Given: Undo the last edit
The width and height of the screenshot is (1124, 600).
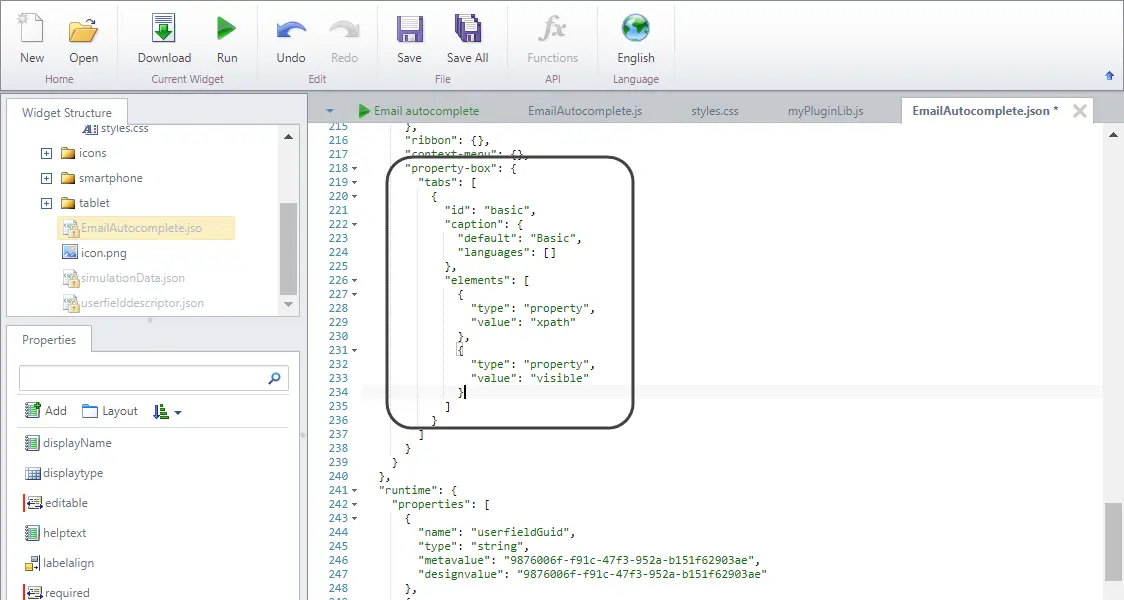Looking at the screenshot, I should (291, 30).
